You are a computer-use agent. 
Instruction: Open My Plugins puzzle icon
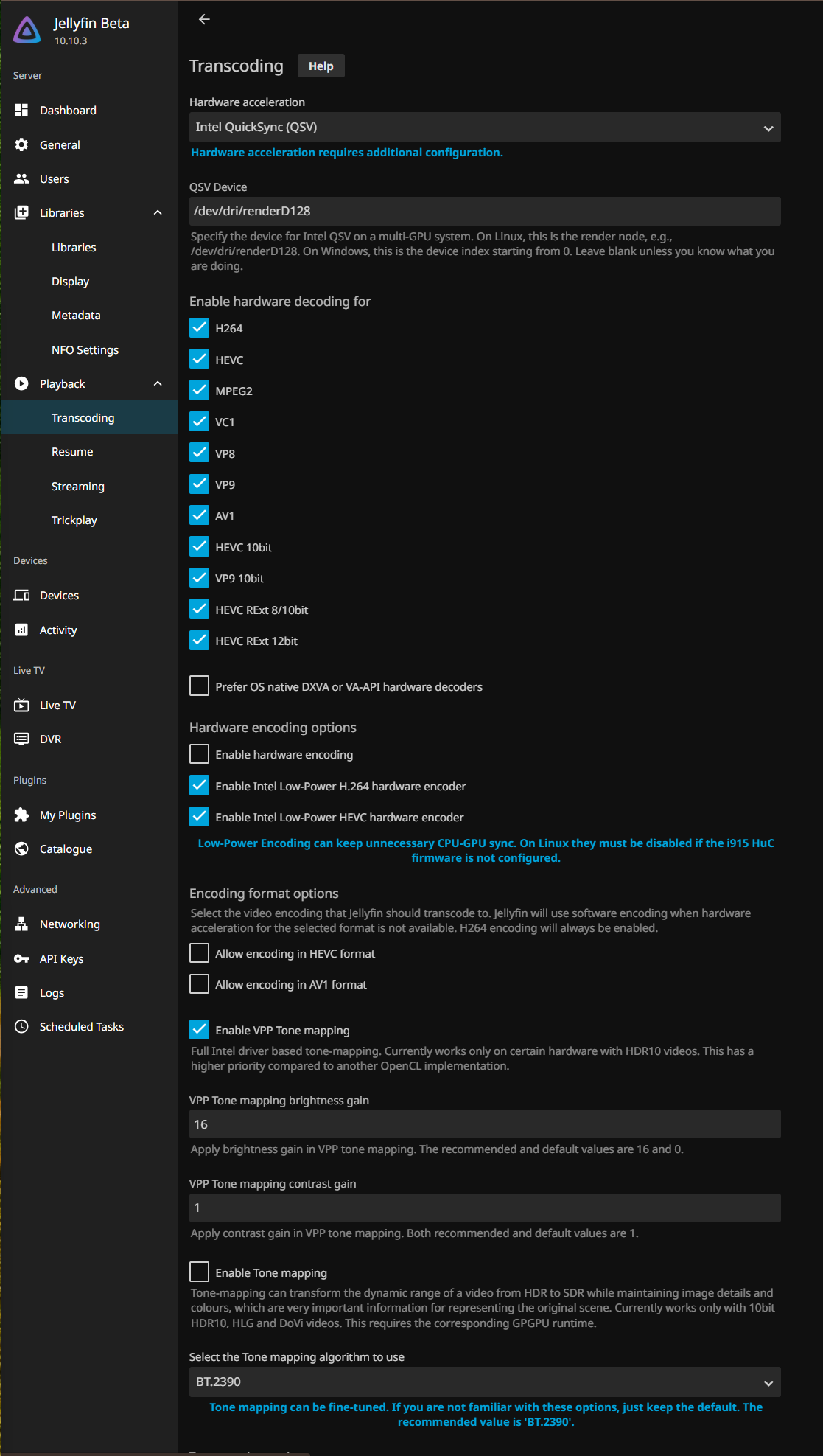click(21, 815)
